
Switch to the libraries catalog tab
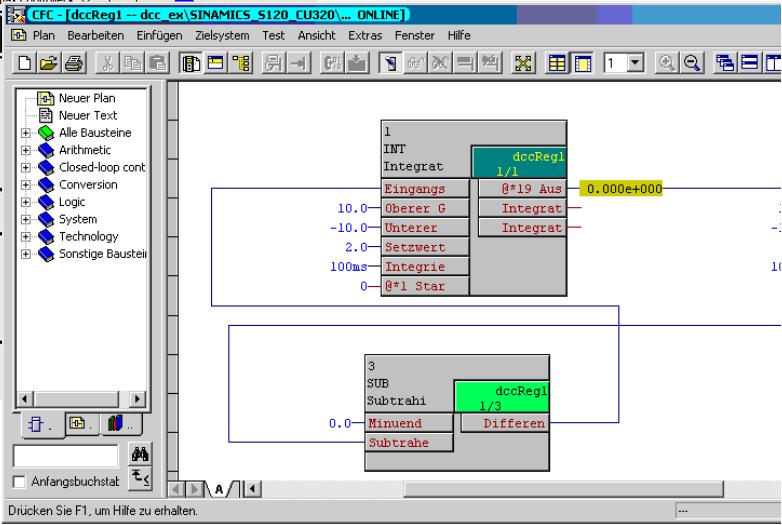(x=120, y=424)
